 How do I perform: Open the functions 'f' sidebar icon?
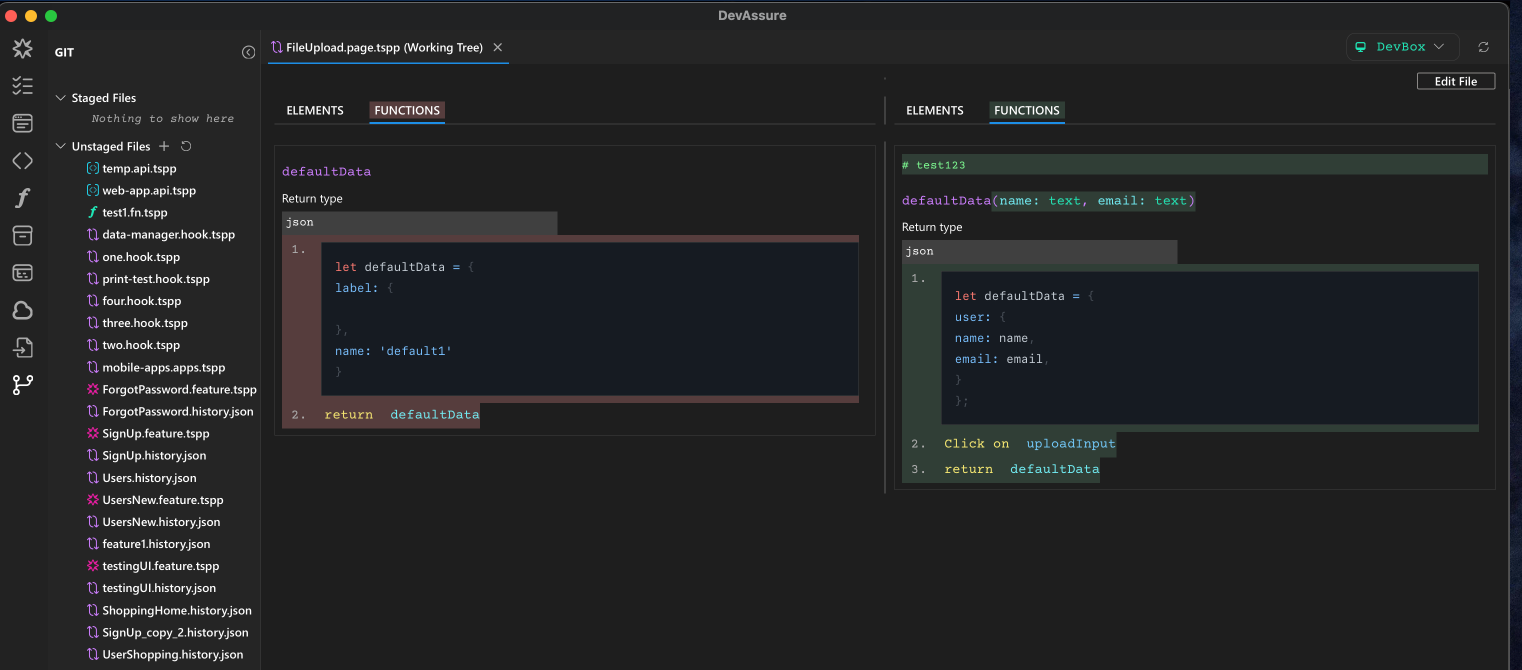coord(22,198)
